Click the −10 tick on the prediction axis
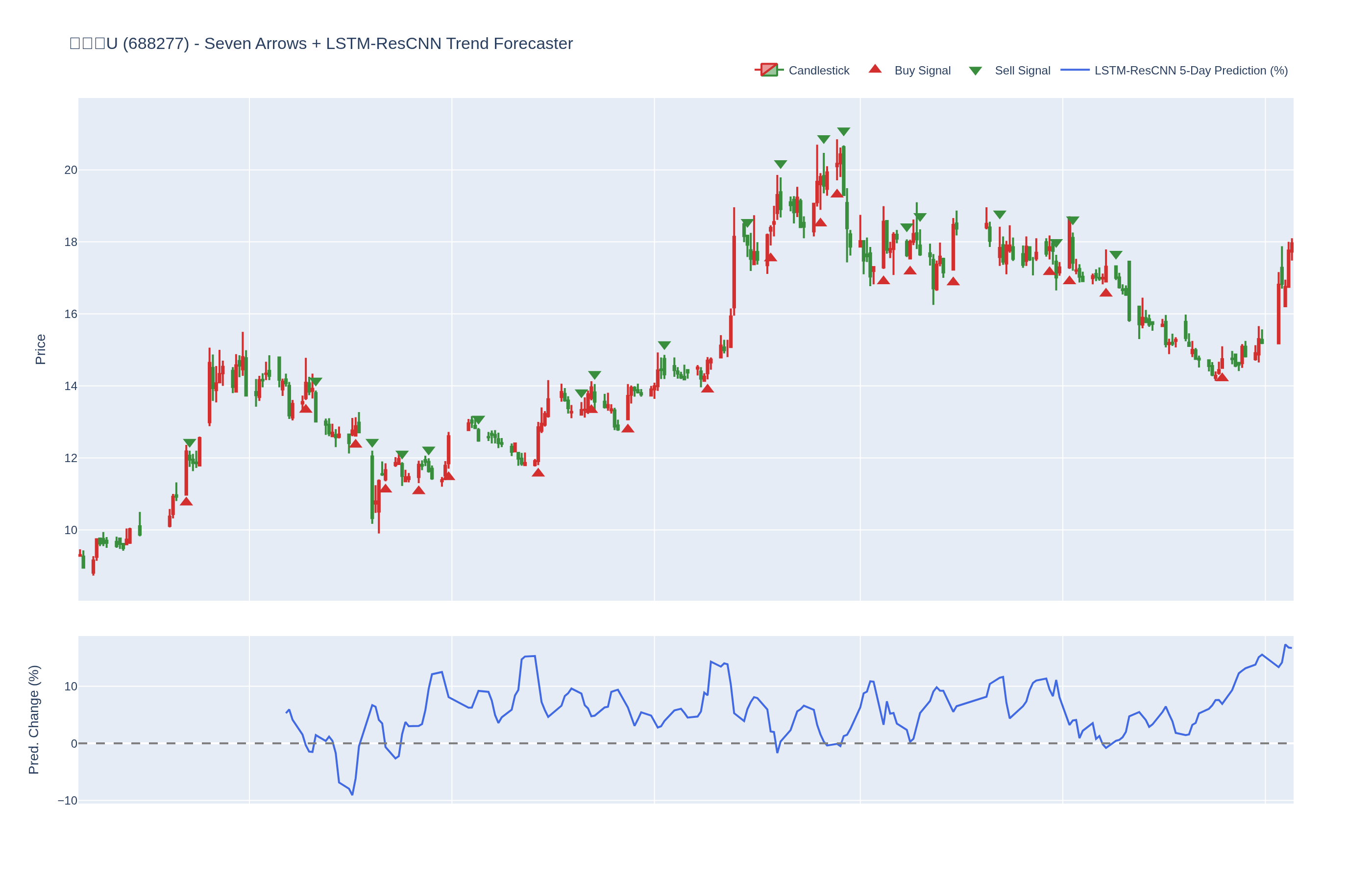The width and height of the screenshot is (1372, 882). (68, 801)
